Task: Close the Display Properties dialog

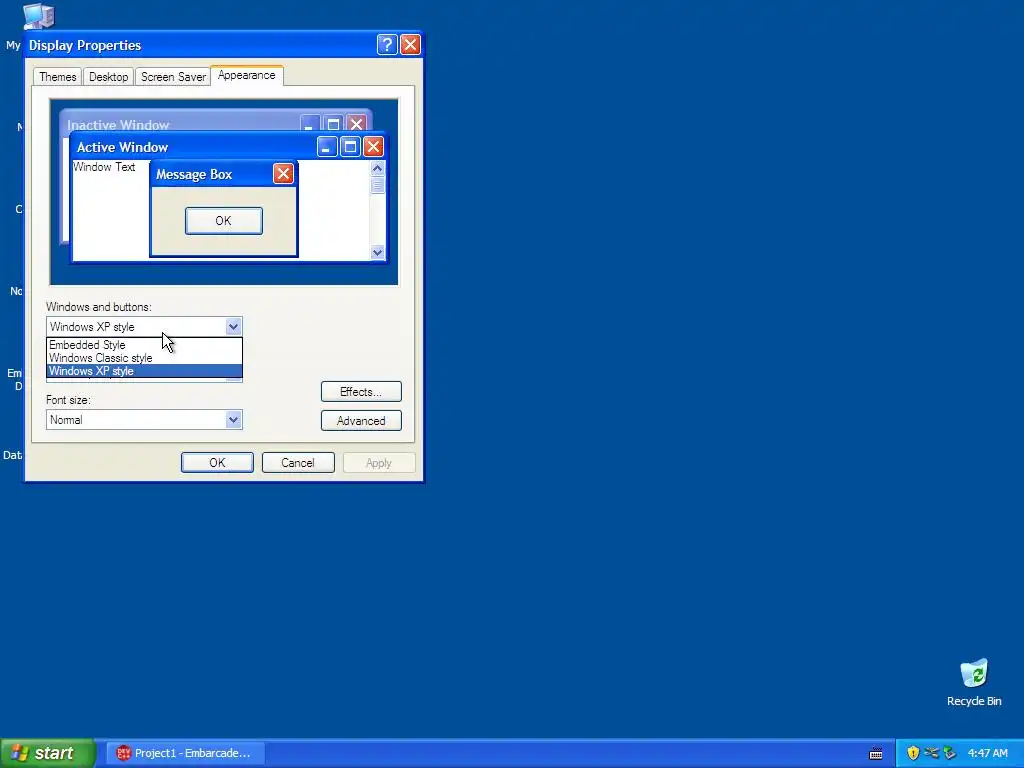Action: pos(410,44)
